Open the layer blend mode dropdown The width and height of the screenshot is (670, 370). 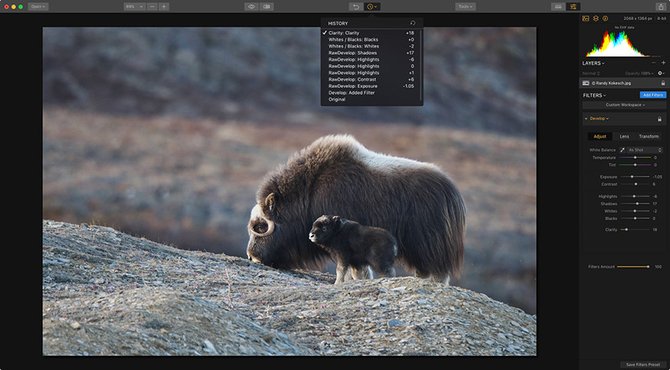591,73
